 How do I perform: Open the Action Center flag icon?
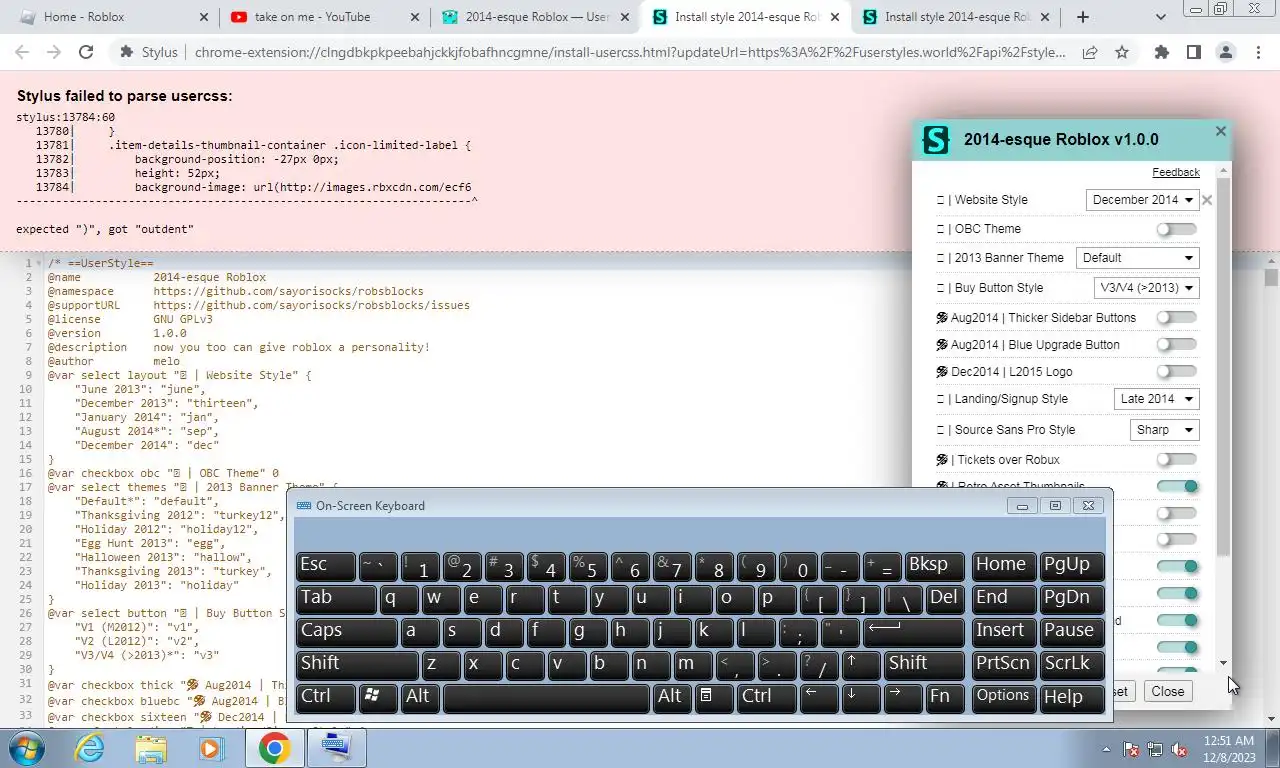pyautogui.click(x=1132, y=749)
